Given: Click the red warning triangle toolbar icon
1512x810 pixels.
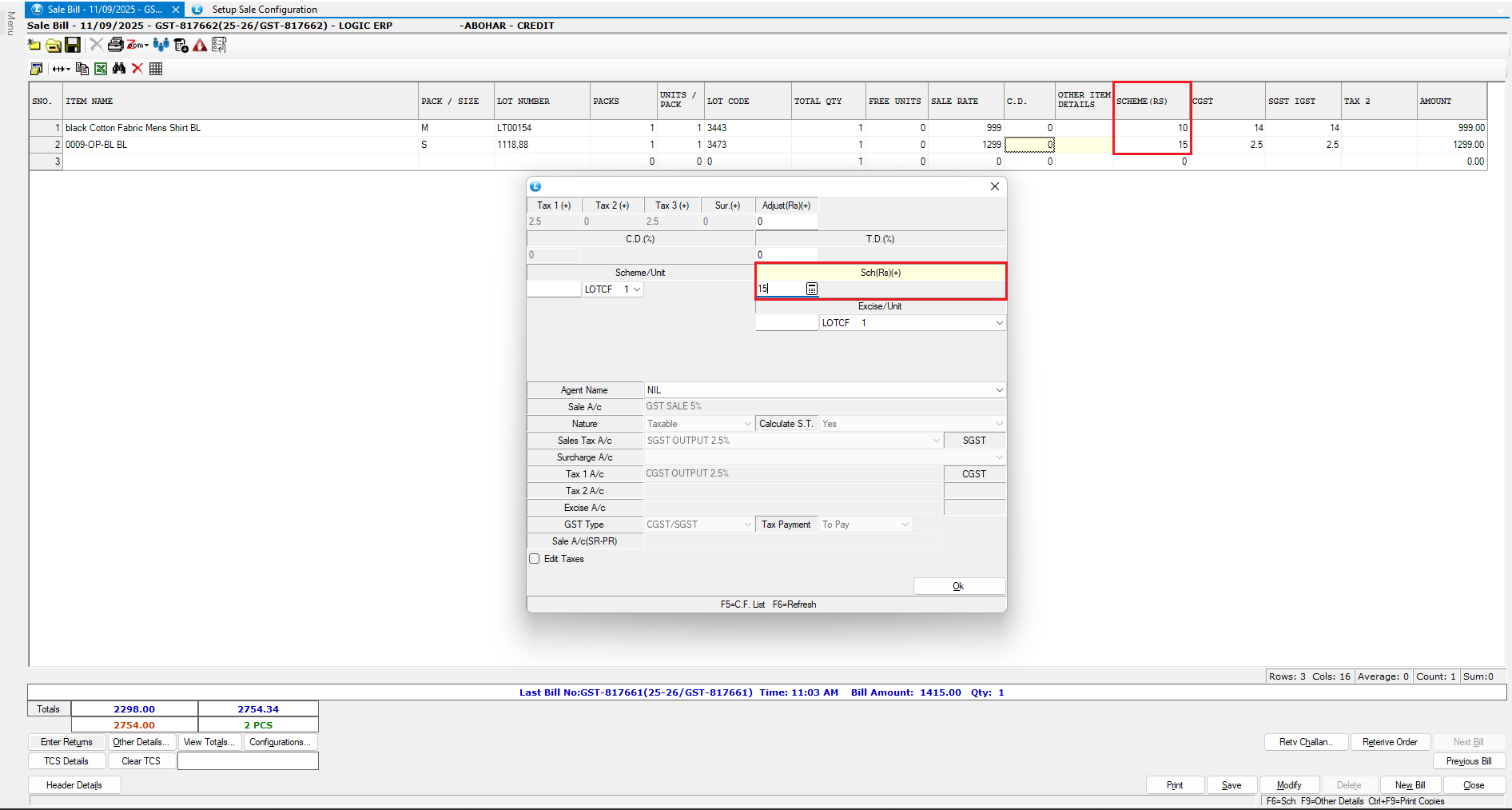Looking at the screenshot, I should tap(200, 45).
